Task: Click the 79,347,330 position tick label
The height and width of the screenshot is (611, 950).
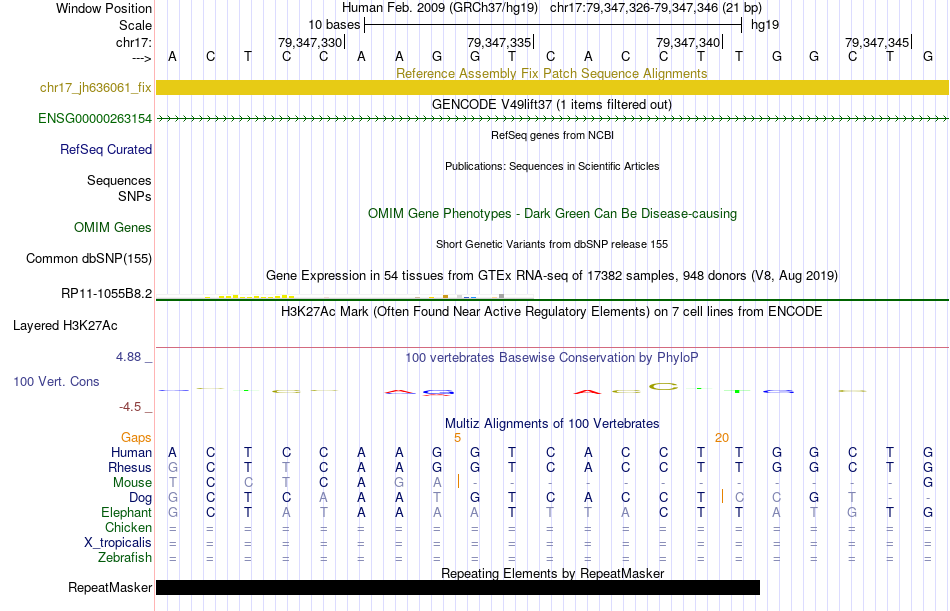Action: coord(310,42)
